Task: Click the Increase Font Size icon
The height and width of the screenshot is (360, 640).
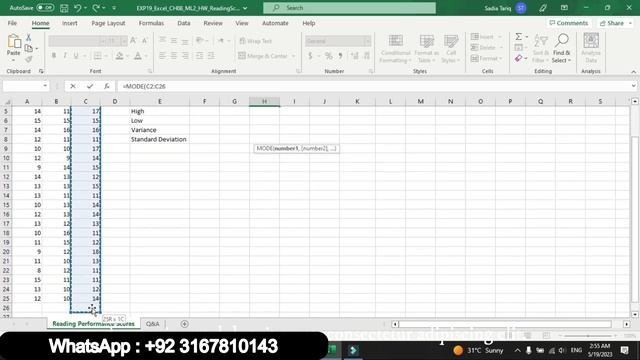Action: point(133,40)
